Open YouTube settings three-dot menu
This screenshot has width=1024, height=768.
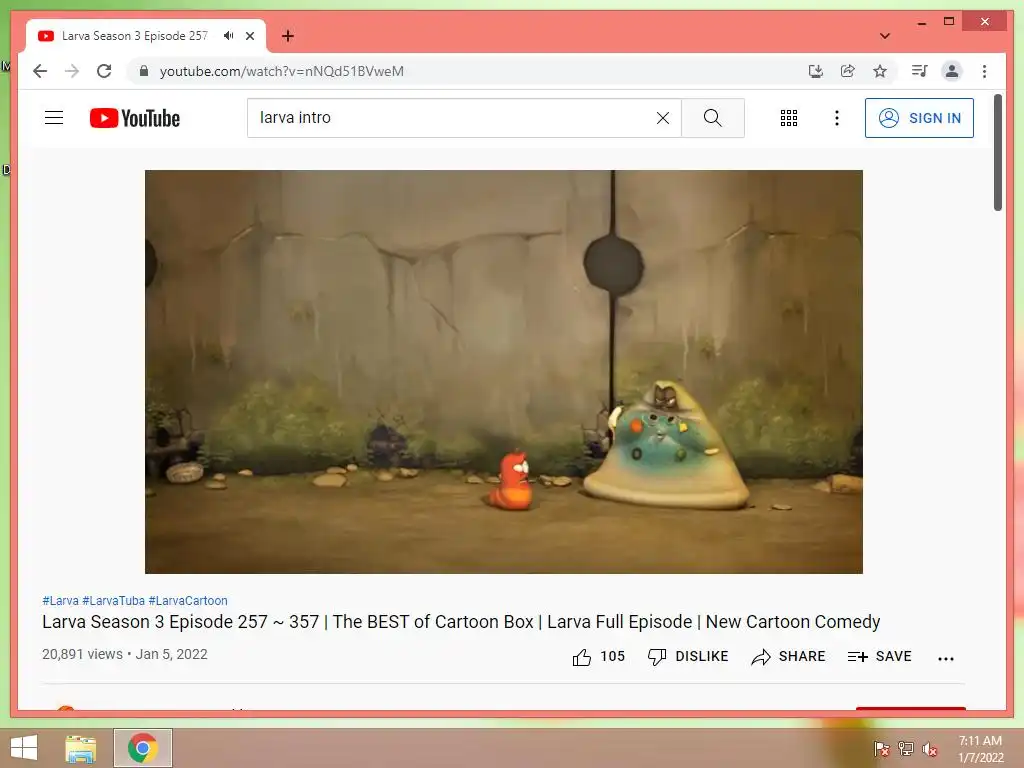(x=837, y=118)
